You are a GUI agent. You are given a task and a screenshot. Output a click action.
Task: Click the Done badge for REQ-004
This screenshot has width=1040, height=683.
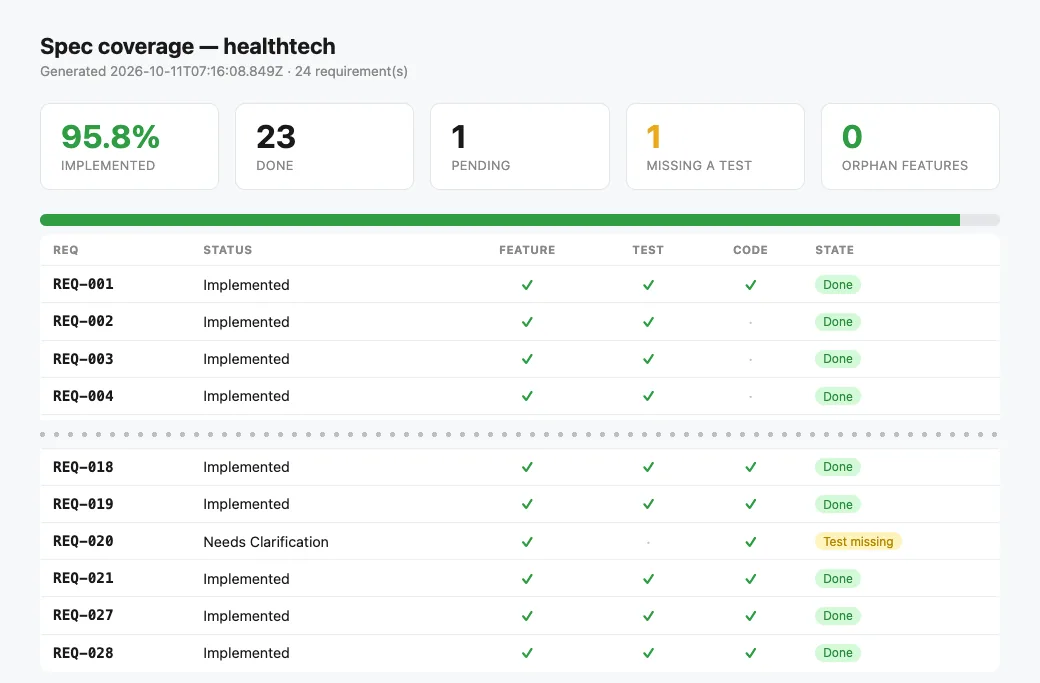pyautogui.click(x=838, y=397)
